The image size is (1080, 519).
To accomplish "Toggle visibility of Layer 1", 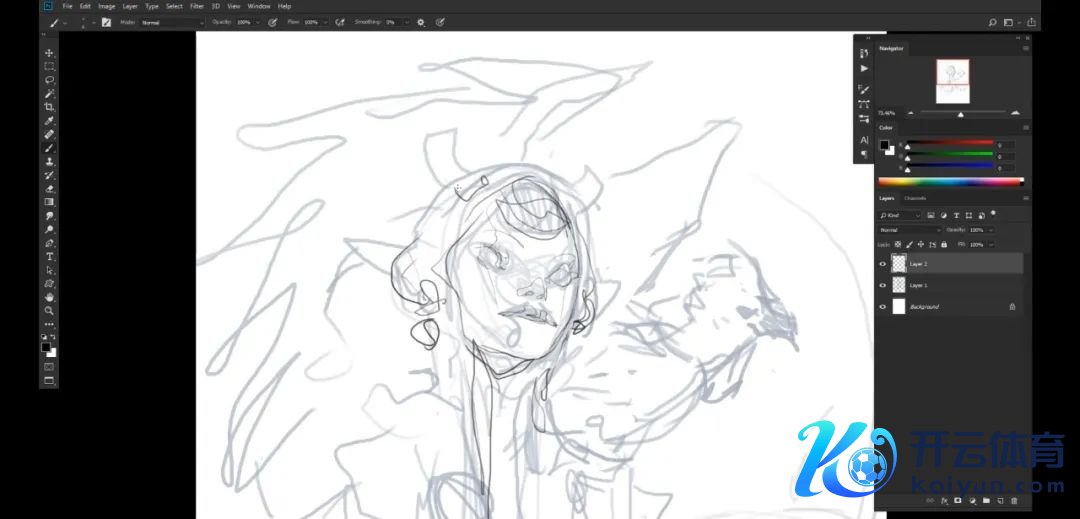I will pyautogui.click(x=882, y=285).
